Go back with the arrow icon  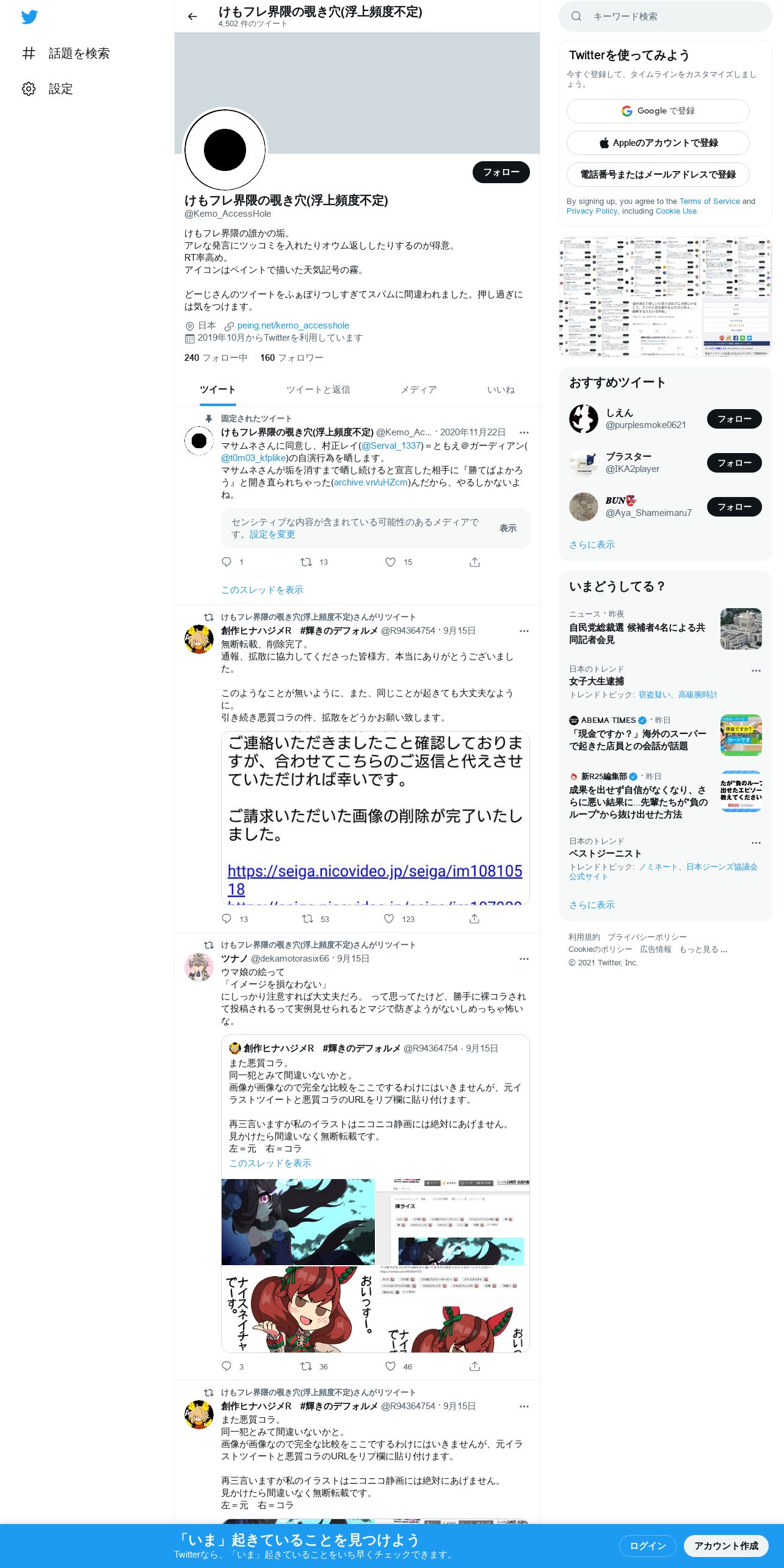(192, 16)
